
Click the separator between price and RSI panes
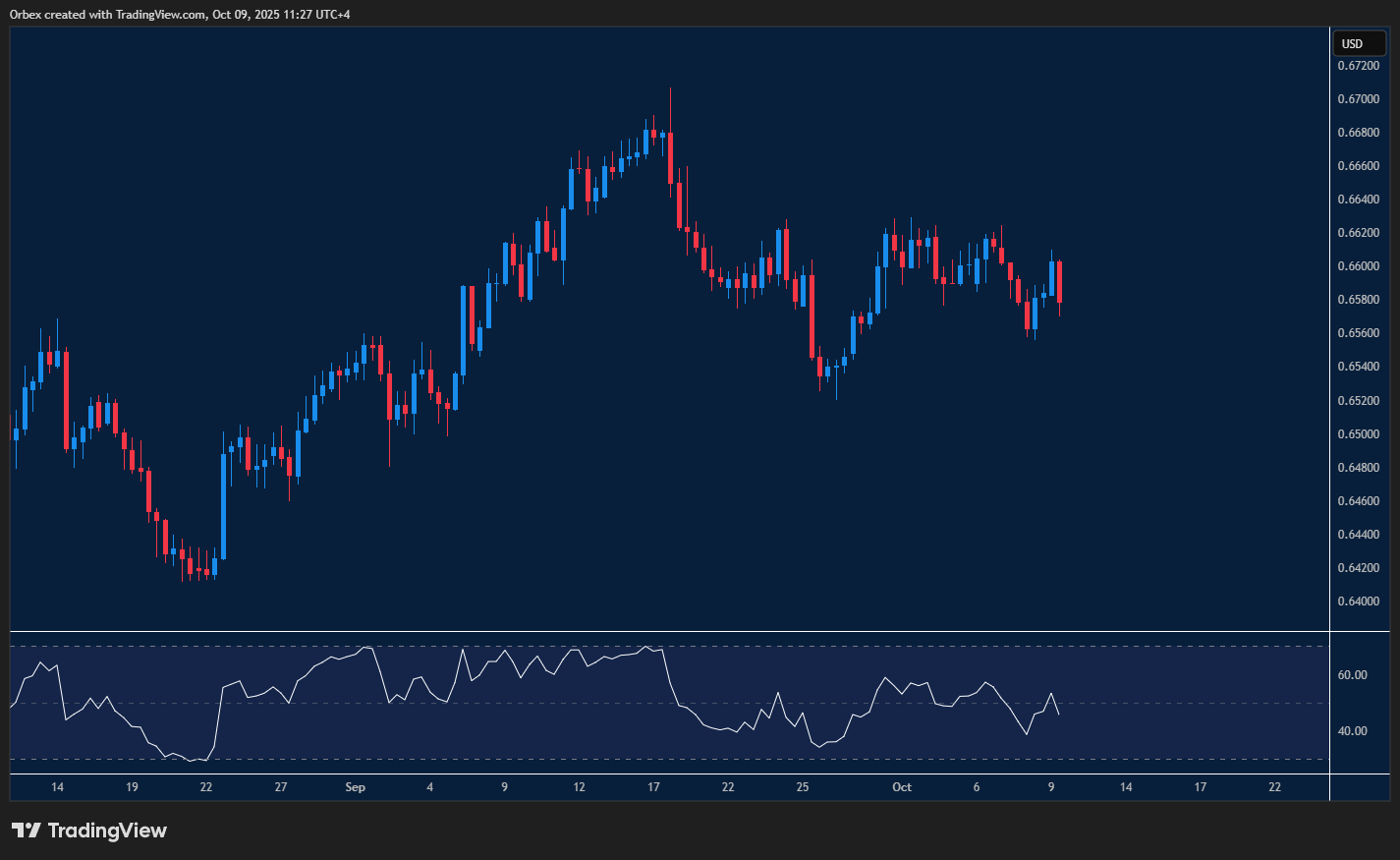coord(668,631)
